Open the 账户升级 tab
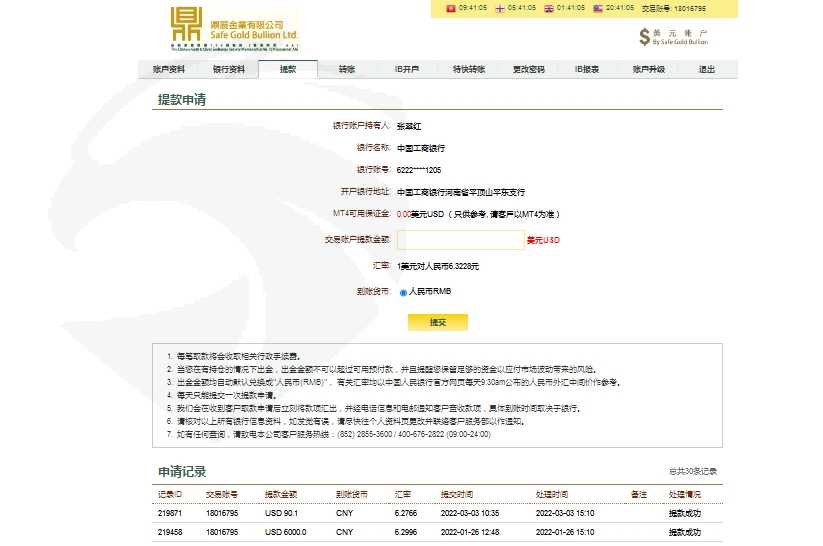Screen dimensions: 823x546 coord(649,69)
